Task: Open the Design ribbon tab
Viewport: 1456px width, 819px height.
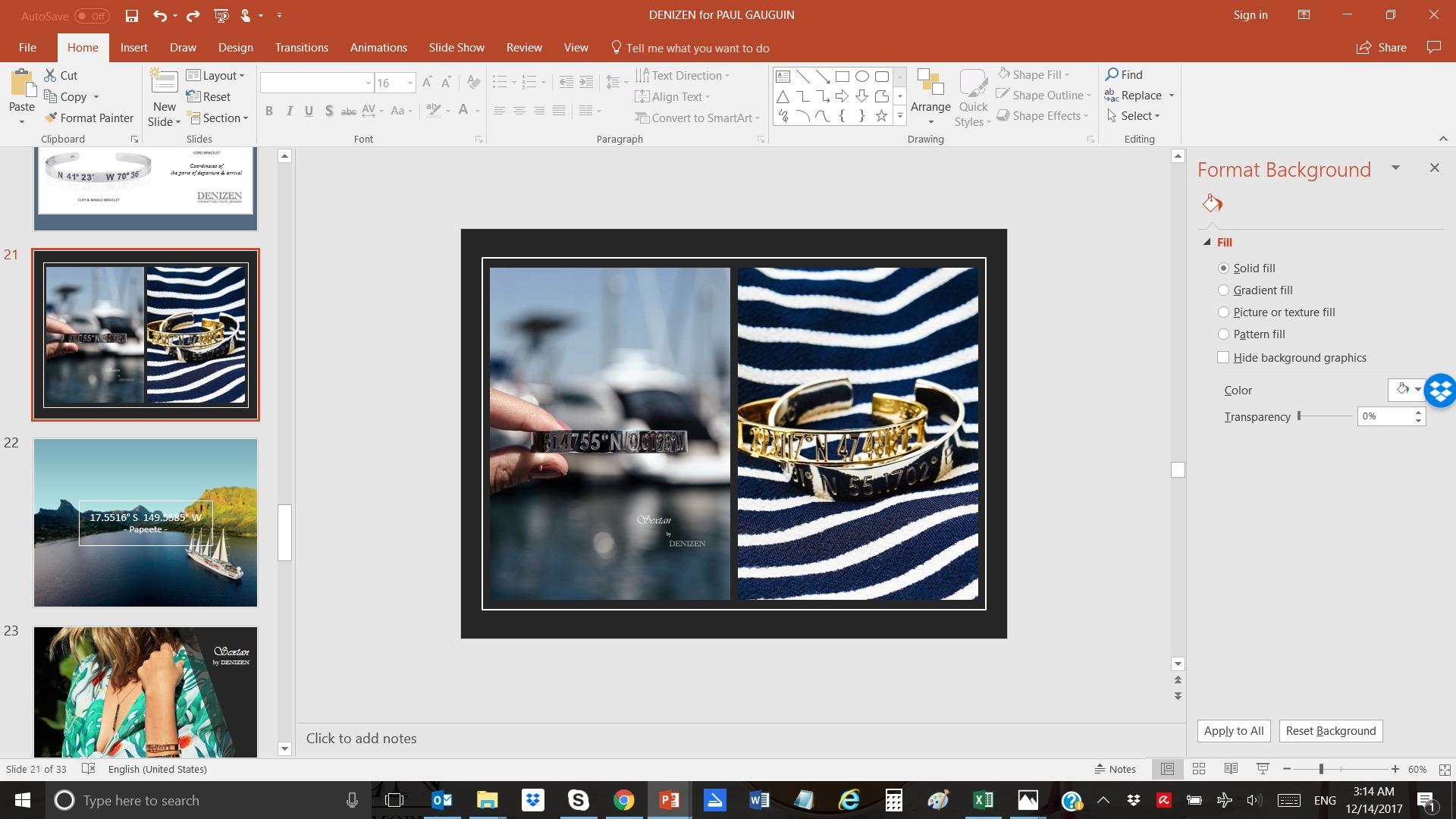Action: [x=235, y=47]
